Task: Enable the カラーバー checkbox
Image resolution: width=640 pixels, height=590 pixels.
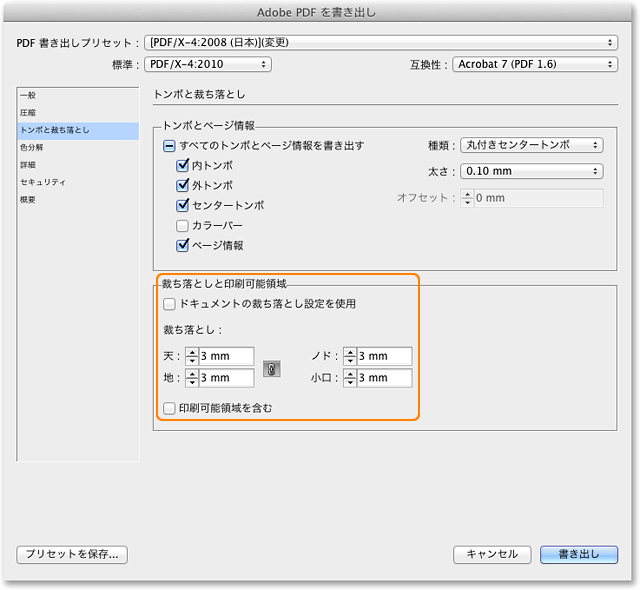Action: click(x=183, y=225)
